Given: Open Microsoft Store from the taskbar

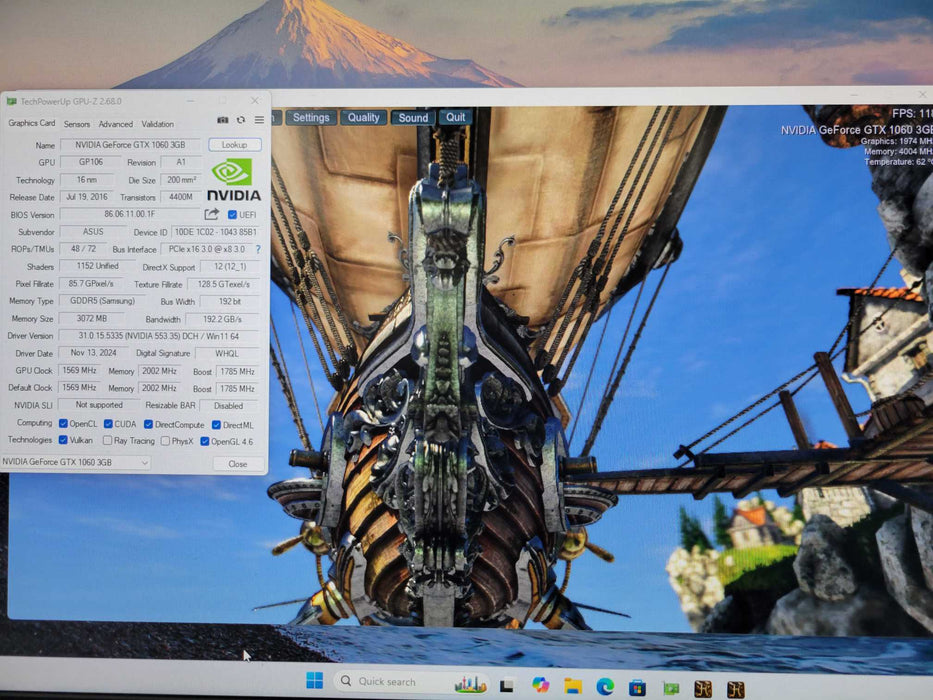Looking at the screenshot, I should click(637, 688).
